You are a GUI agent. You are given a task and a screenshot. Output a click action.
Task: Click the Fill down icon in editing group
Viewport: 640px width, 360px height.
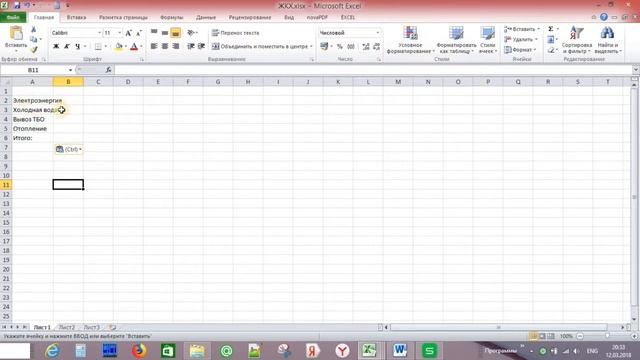(551, 40)
